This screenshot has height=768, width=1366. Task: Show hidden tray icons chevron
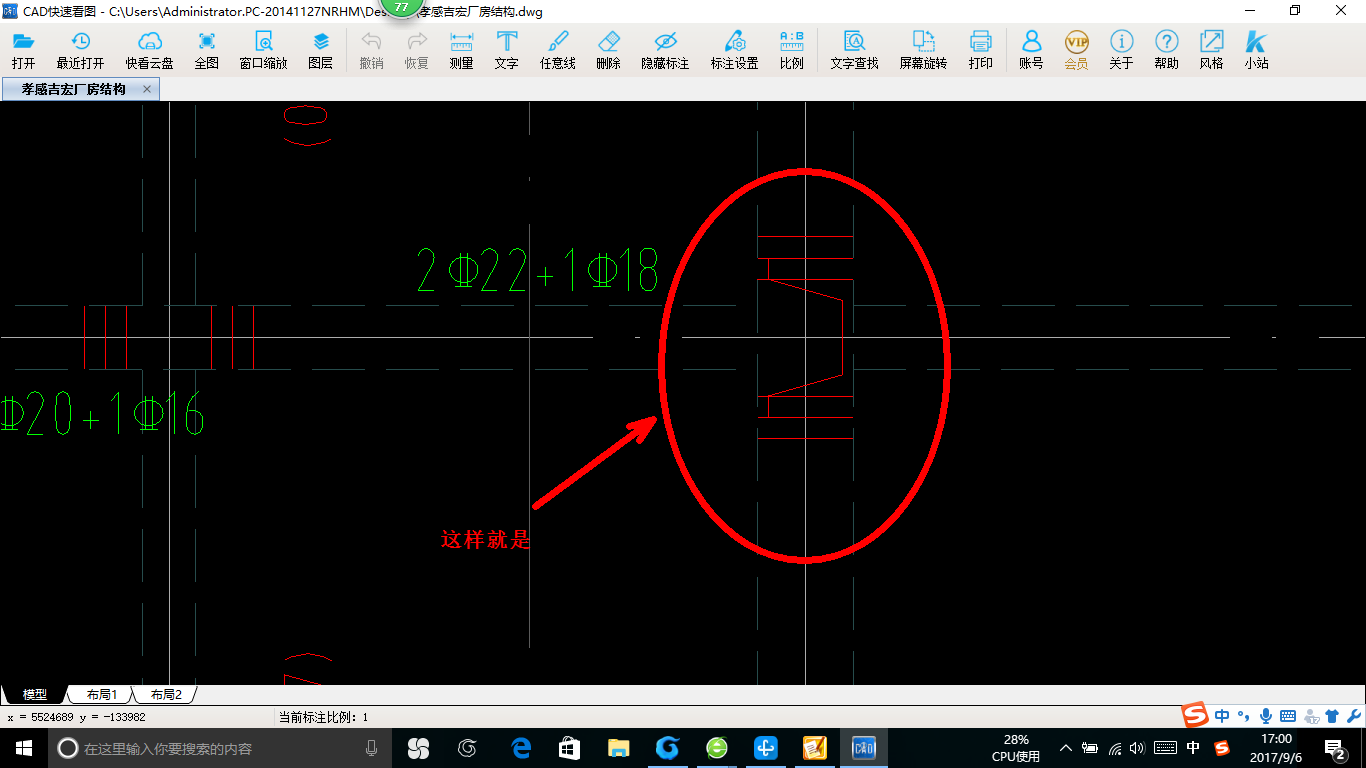click(1065, 748)
